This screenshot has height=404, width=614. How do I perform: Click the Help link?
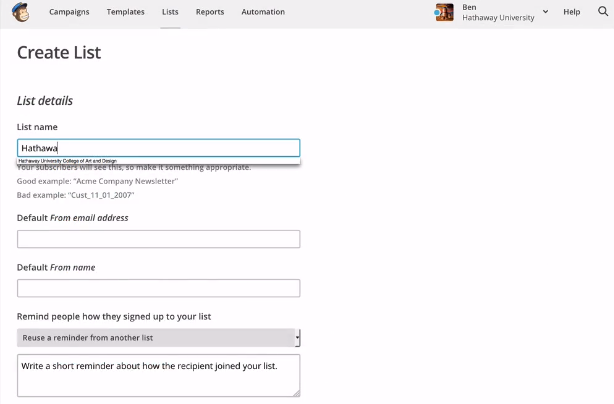[572, 12]
